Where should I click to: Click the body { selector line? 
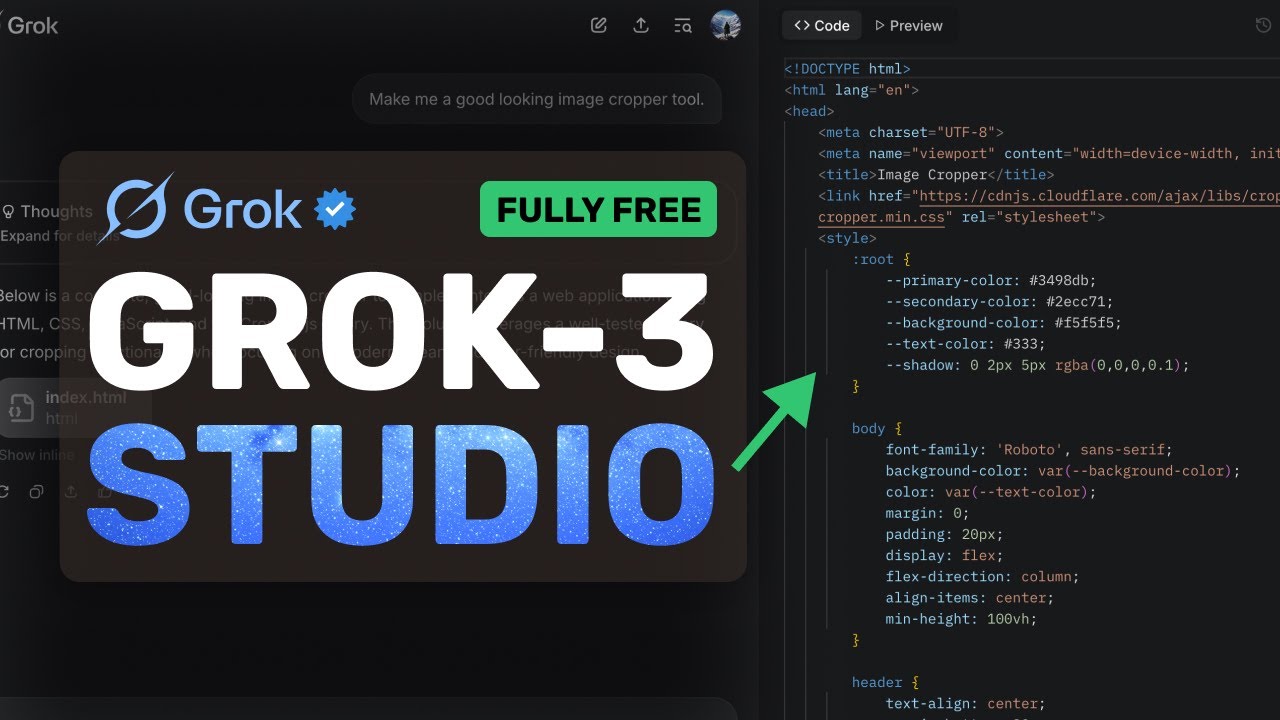[877, 428]
